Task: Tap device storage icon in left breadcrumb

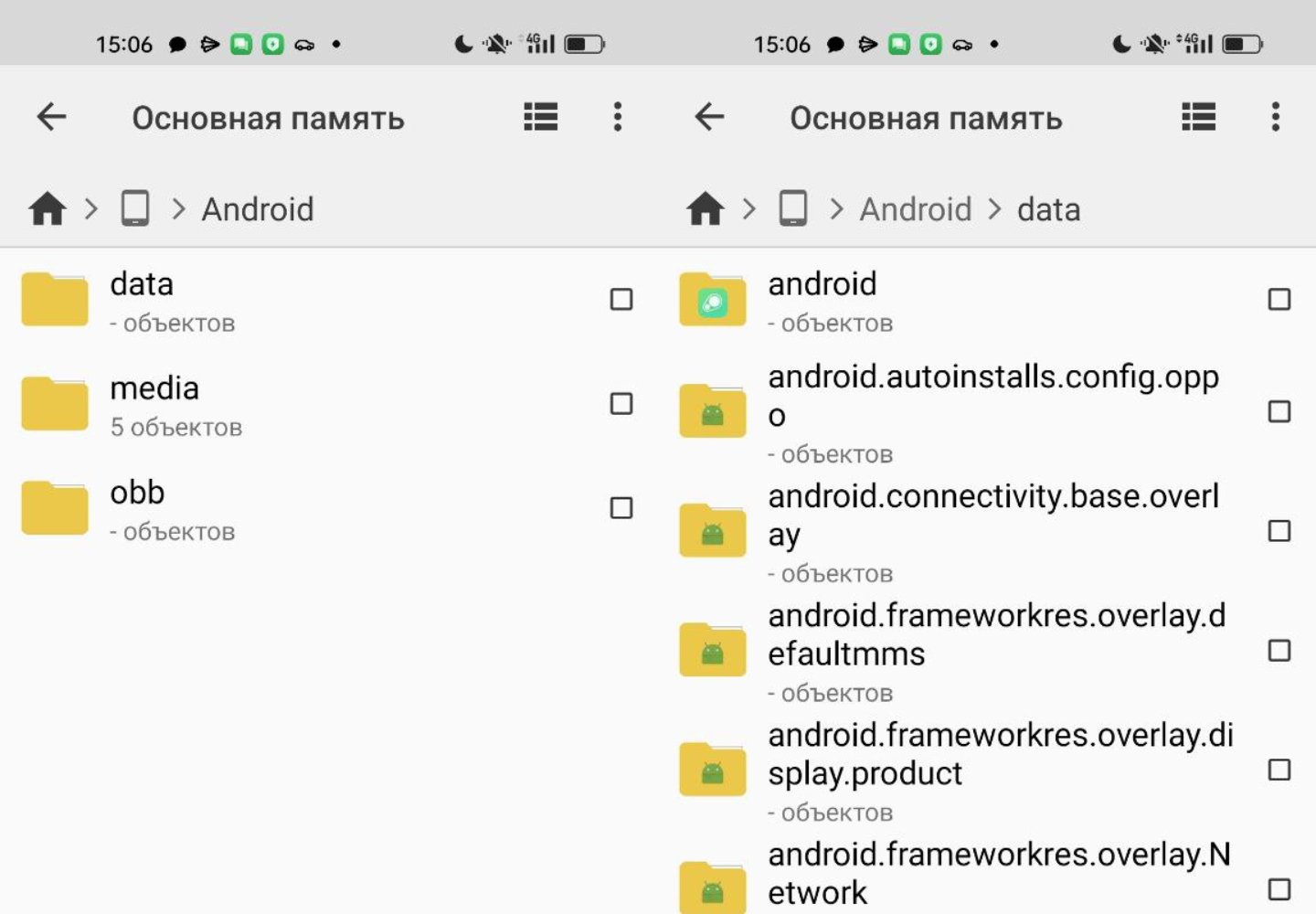Action: [x=135, y=208]
